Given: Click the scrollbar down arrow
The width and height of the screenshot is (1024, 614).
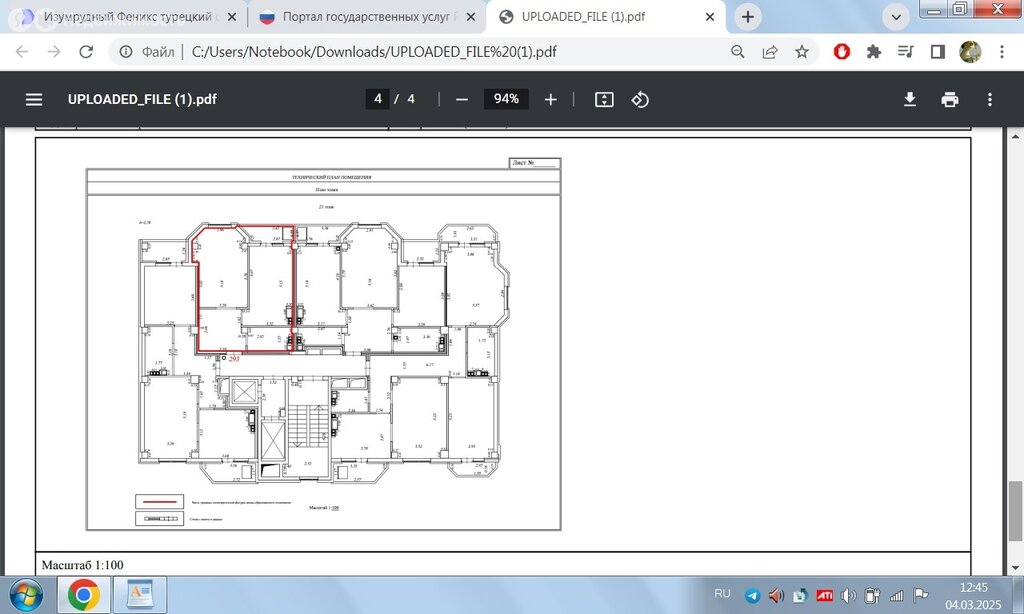Looking at the screenshot, I should pos(1015,568).
